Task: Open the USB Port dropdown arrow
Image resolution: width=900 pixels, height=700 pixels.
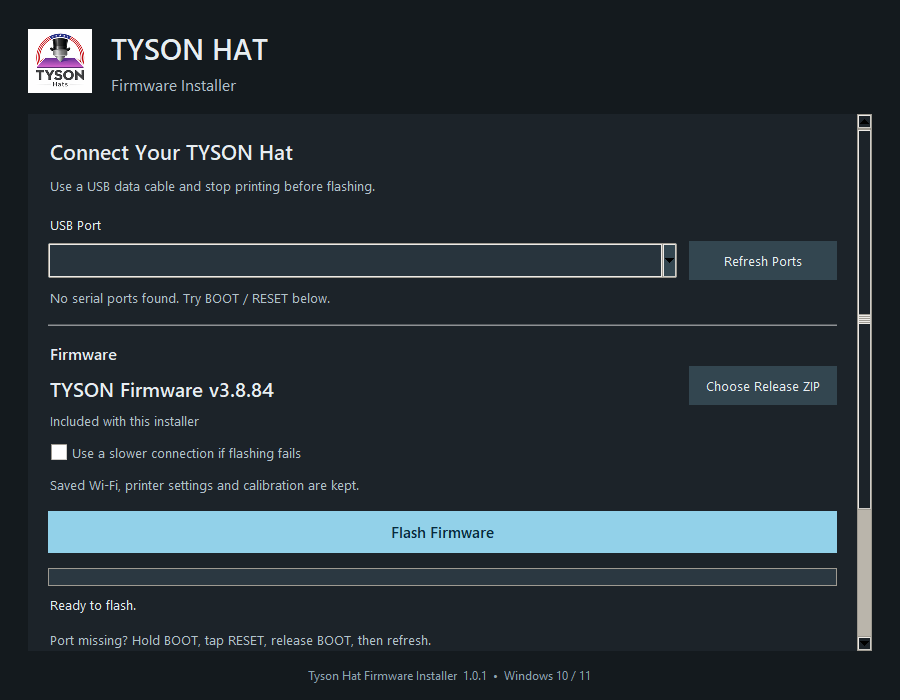Action: point(669,260)
